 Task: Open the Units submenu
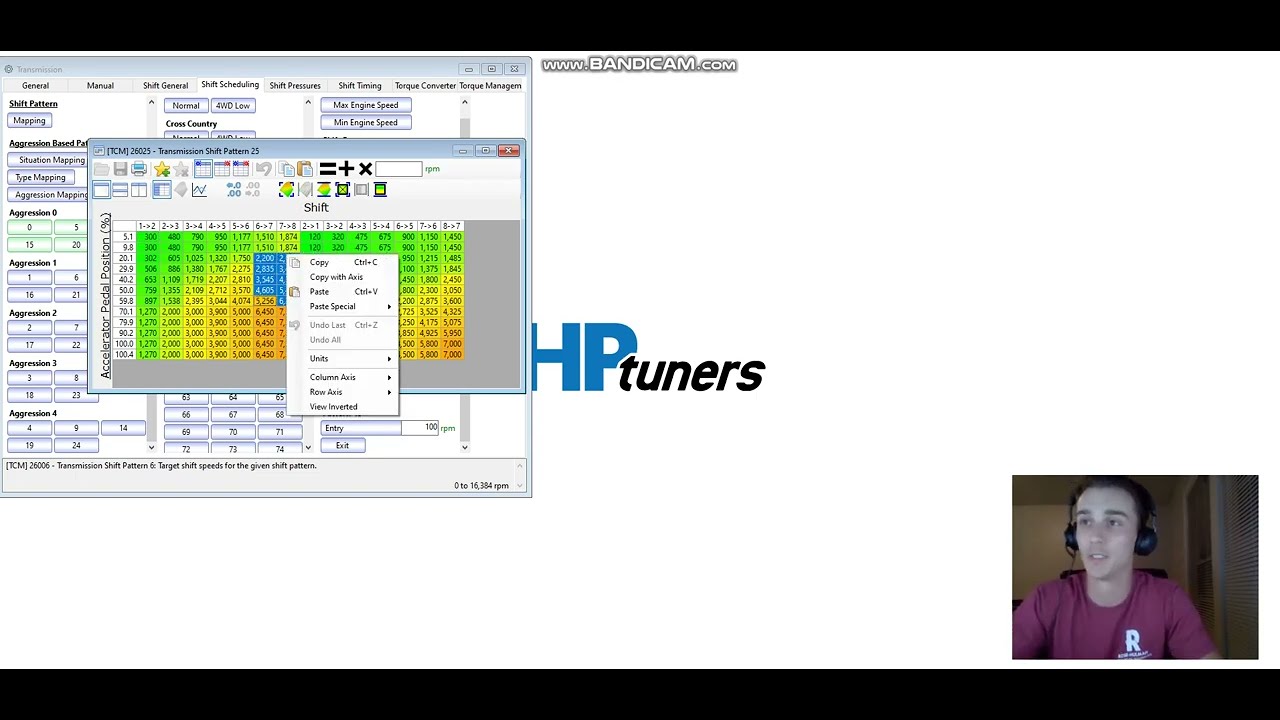point(343,359)
